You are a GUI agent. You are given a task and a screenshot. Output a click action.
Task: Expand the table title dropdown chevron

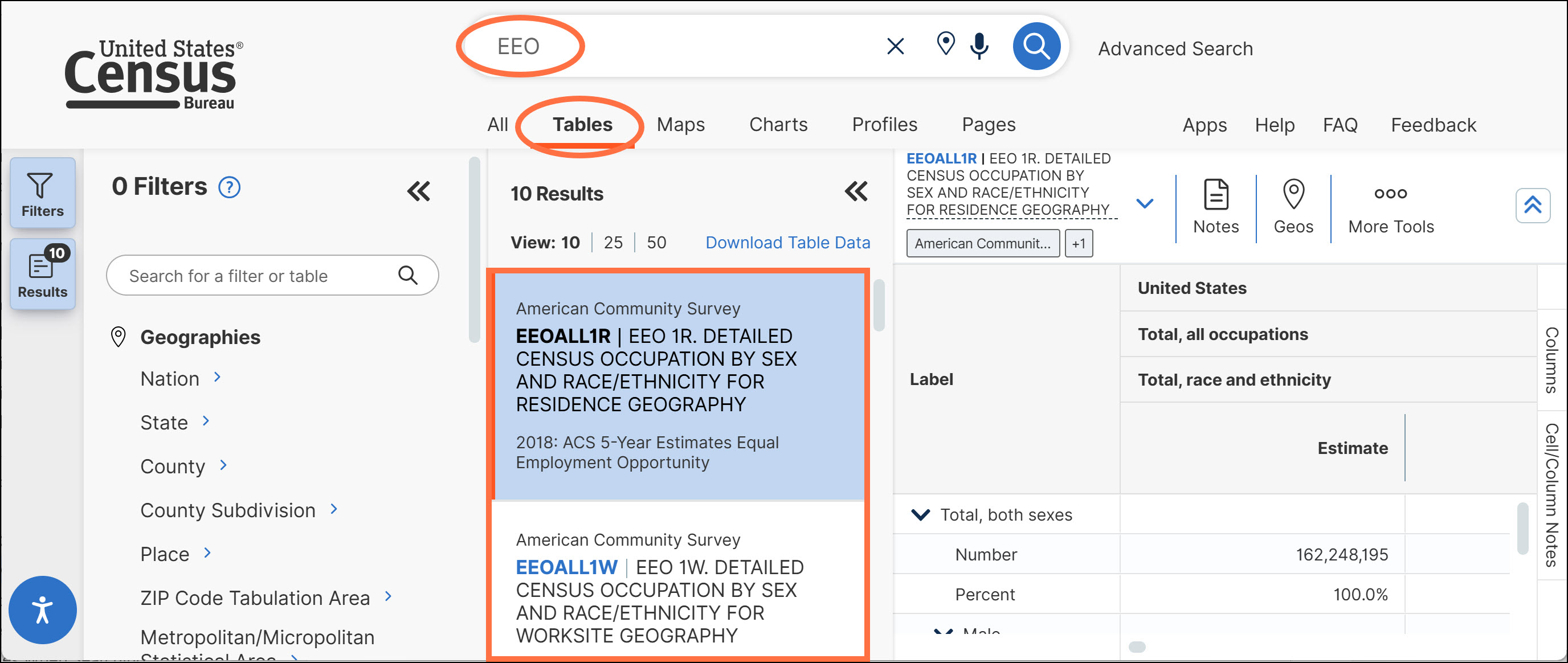coord(1144,203)
